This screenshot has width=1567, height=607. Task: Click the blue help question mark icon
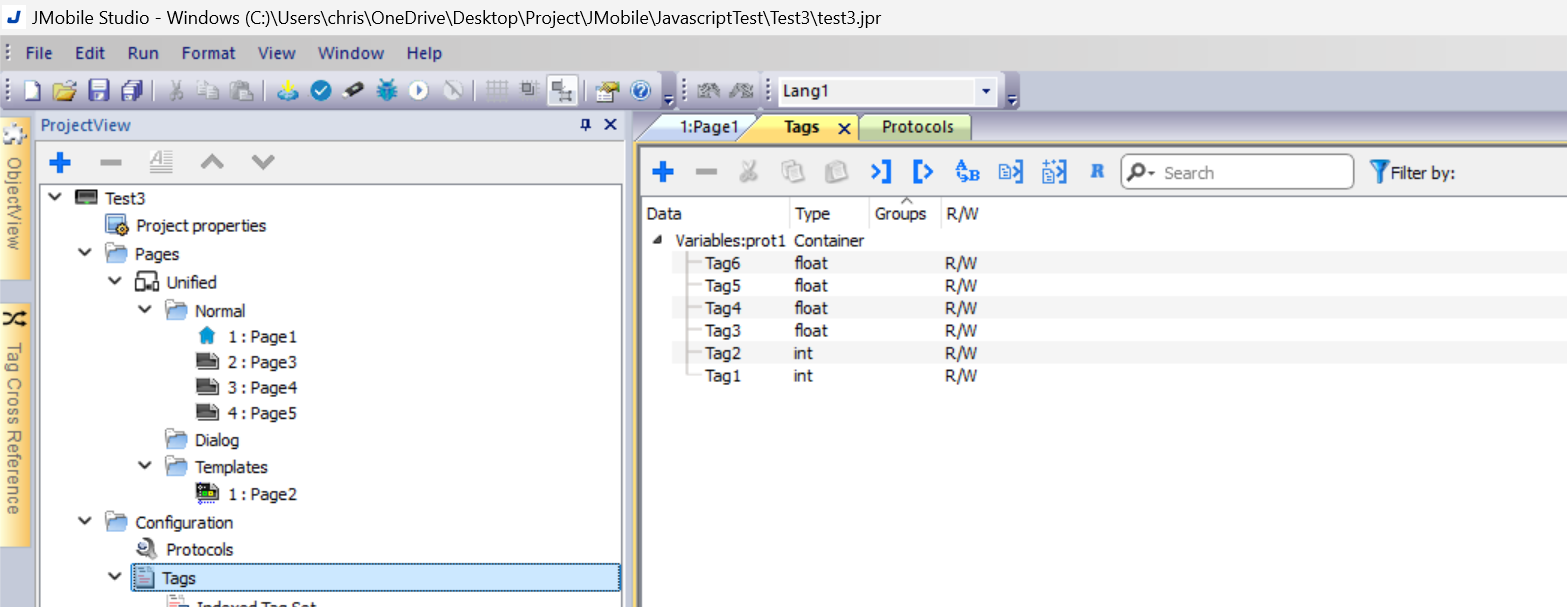tap(641, 91)
